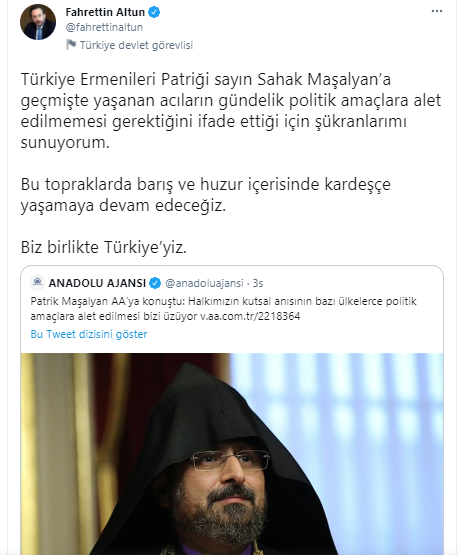Click Bu Tweet dizisini göster
This screenshot has width=459, height=555.
(x=89, y=334)
